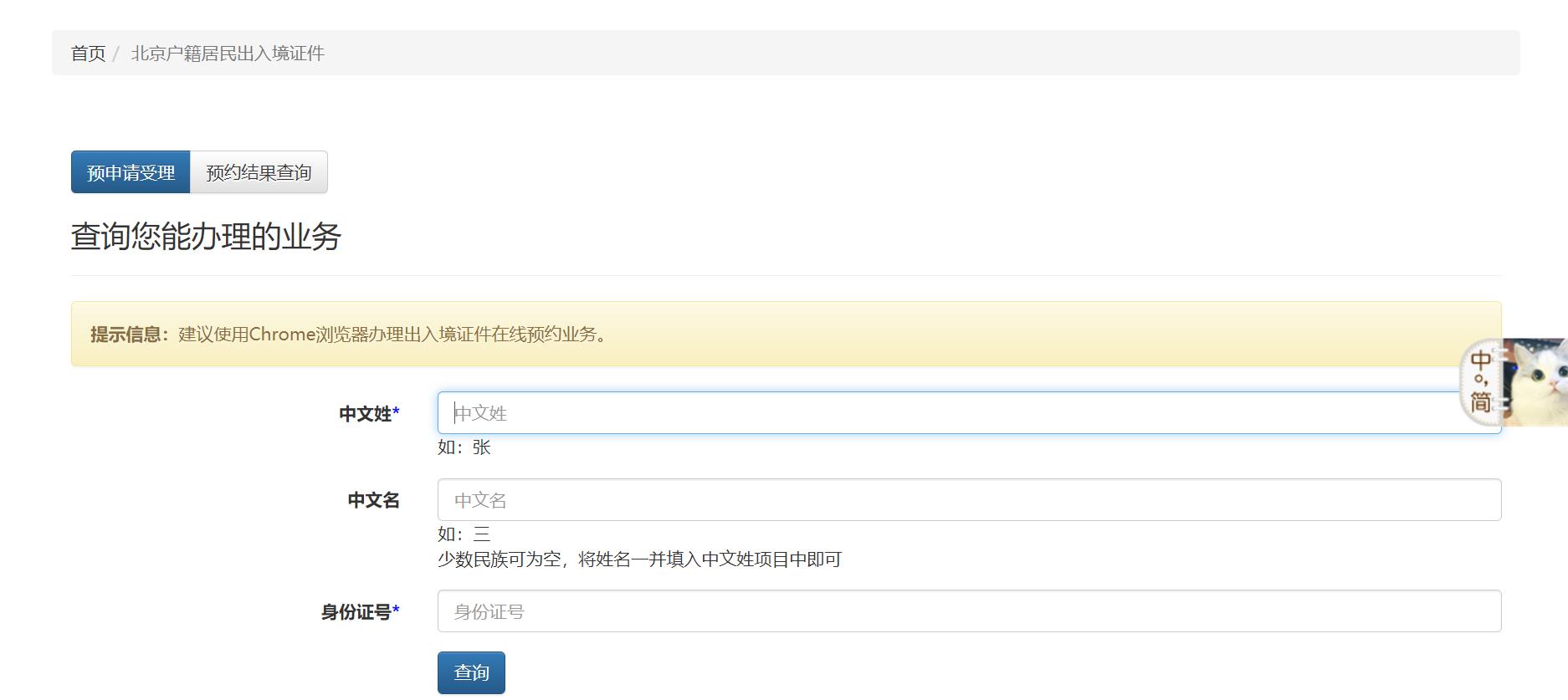Click the 少数民族可为空 instruction text
The image size is (1568, 700).
click(639, 559)
